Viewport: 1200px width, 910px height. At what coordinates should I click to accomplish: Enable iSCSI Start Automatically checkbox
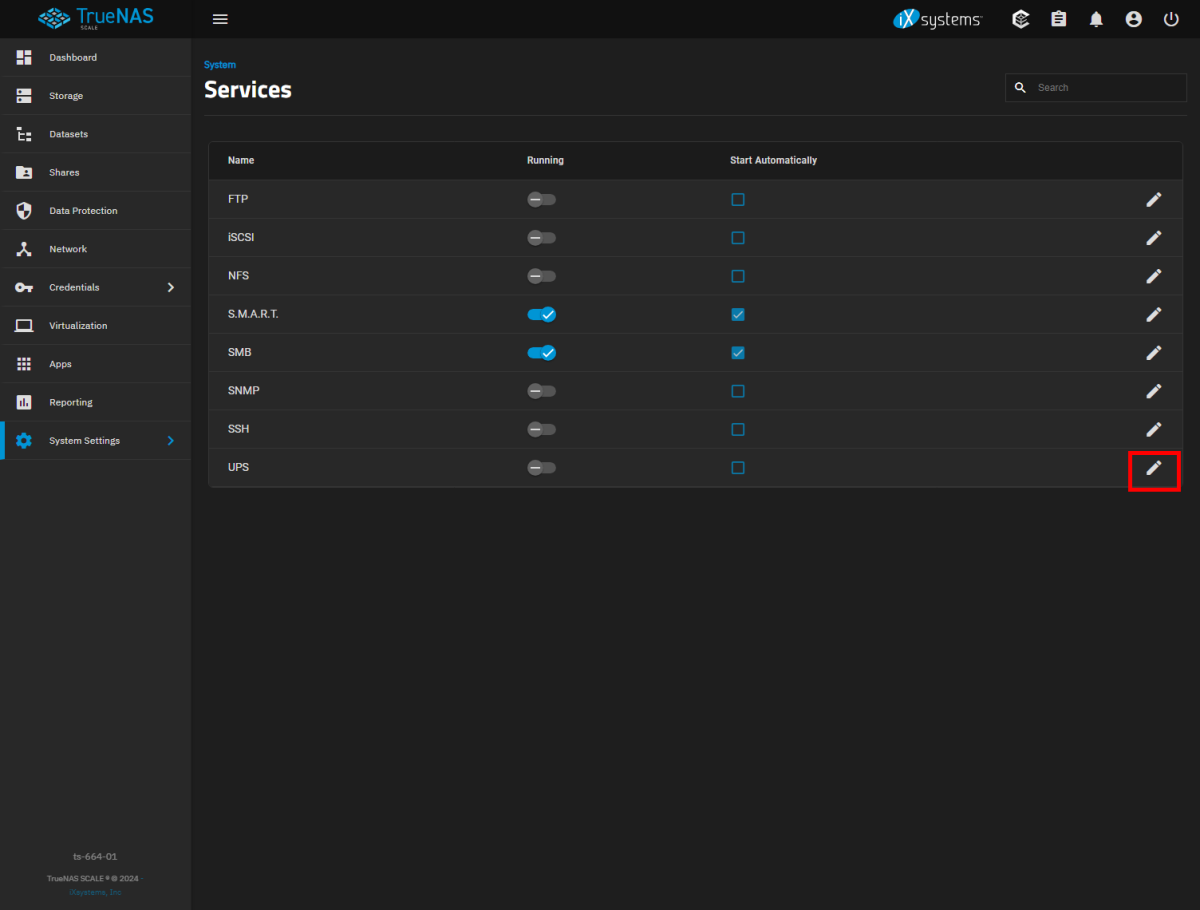click(x=738, y=237)
